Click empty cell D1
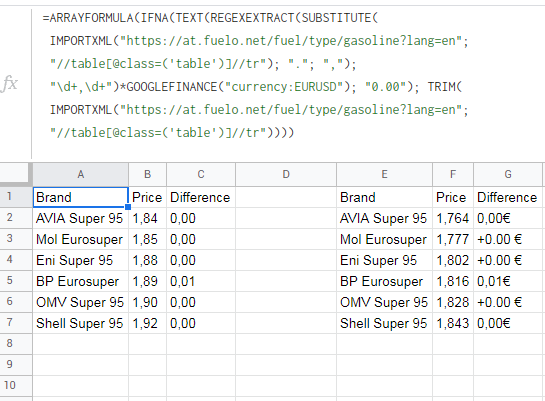The width and height of the screenshot is (545, 401). pos(286,197)
